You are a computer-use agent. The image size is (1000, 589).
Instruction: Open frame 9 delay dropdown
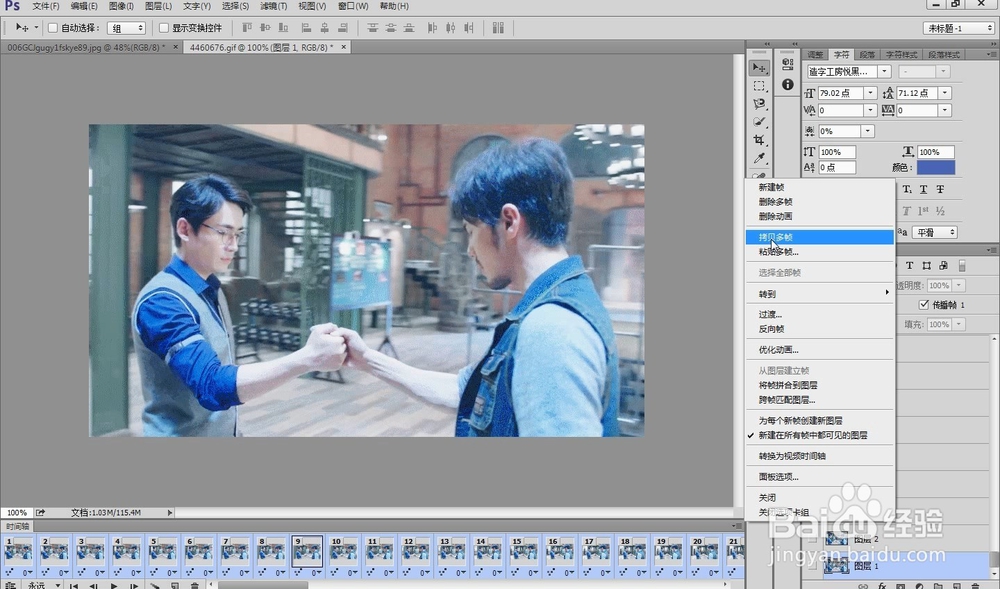(317, 572)
